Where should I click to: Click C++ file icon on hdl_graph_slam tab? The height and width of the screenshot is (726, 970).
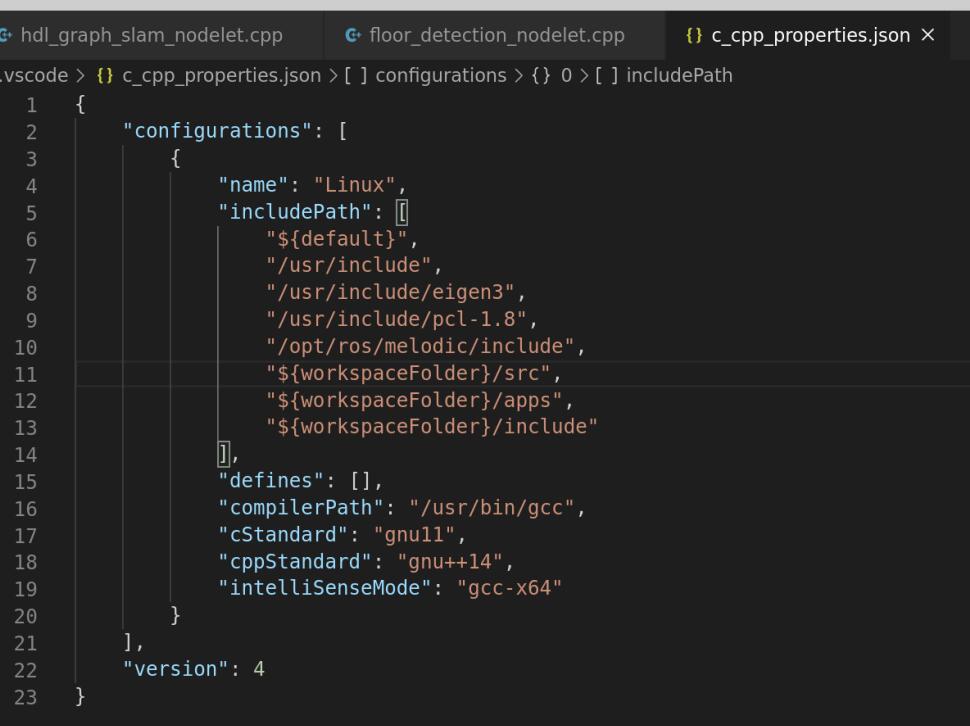tap(6, 35)
